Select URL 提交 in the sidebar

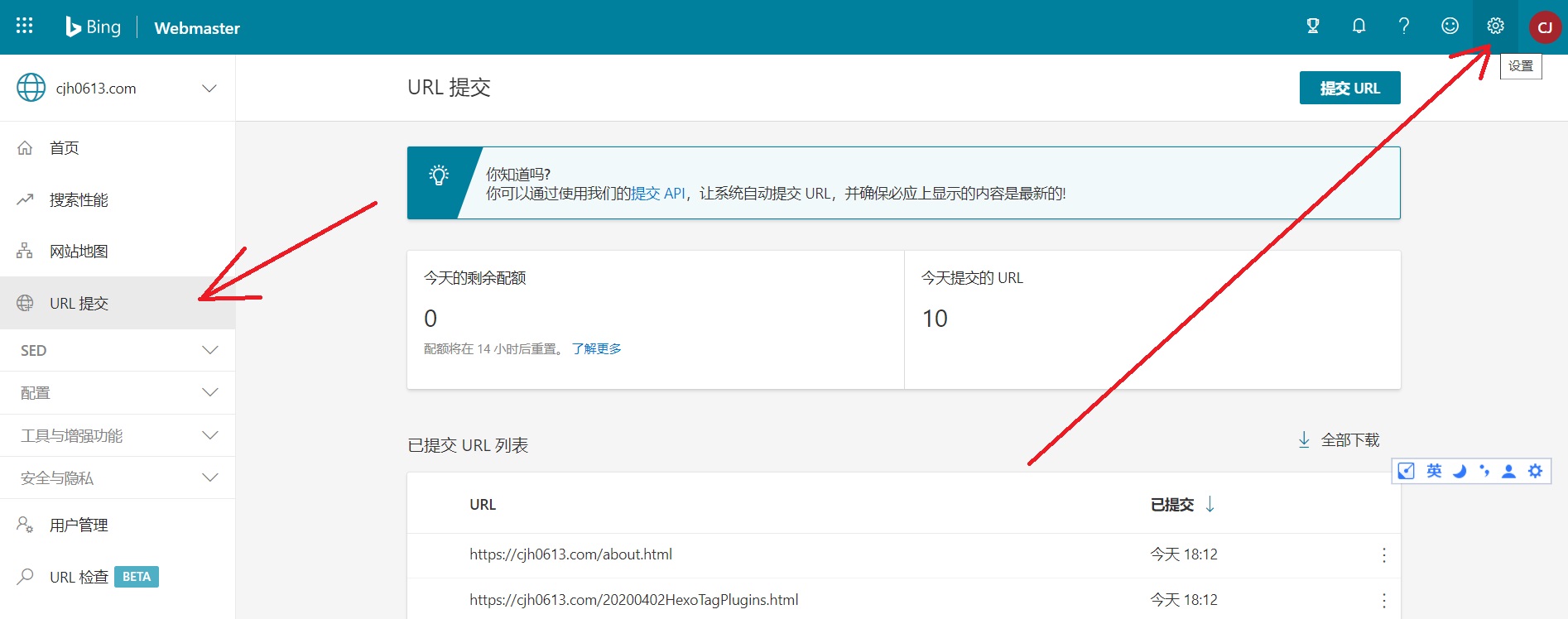(118, 303)
